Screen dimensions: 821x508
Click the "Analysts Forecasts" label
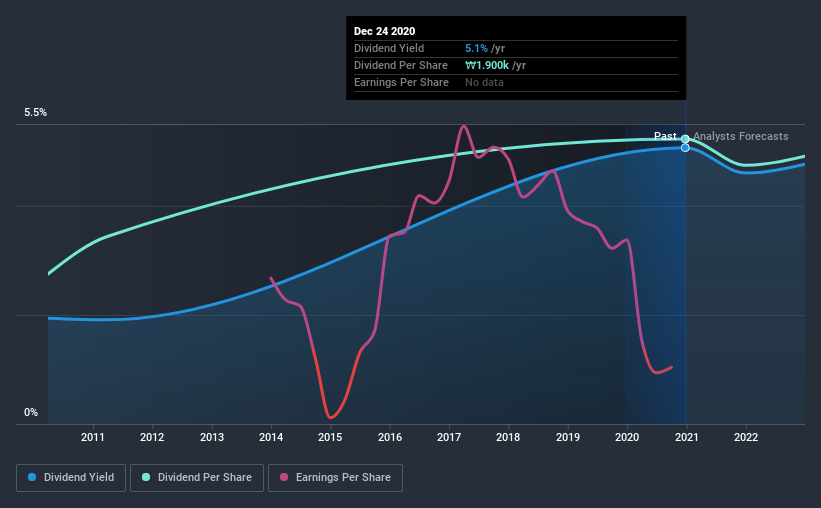tap(740, 136)
